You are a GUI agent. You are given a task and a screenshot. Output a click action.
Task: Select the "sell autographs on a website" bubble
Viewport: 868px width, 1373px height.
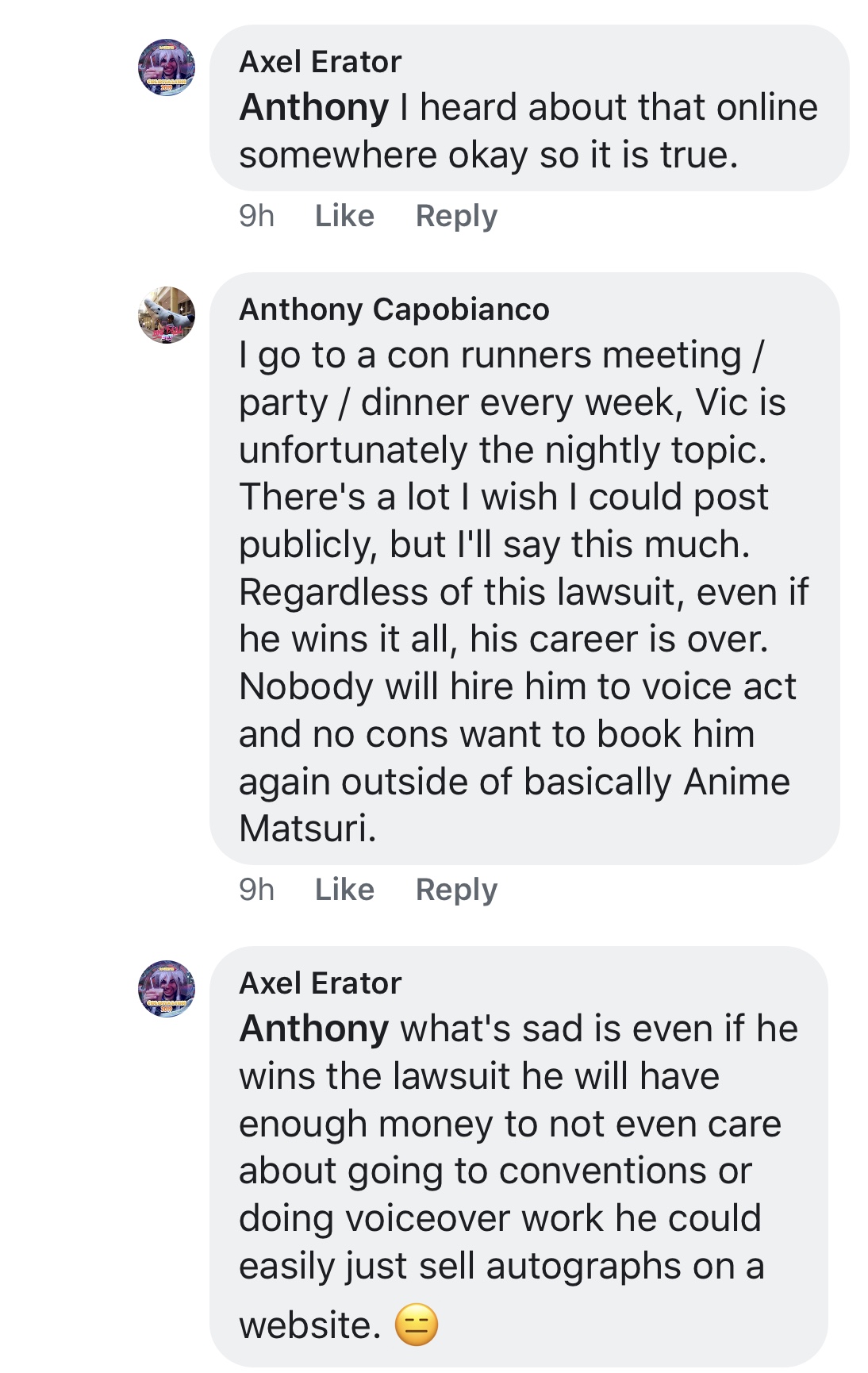519,1156
